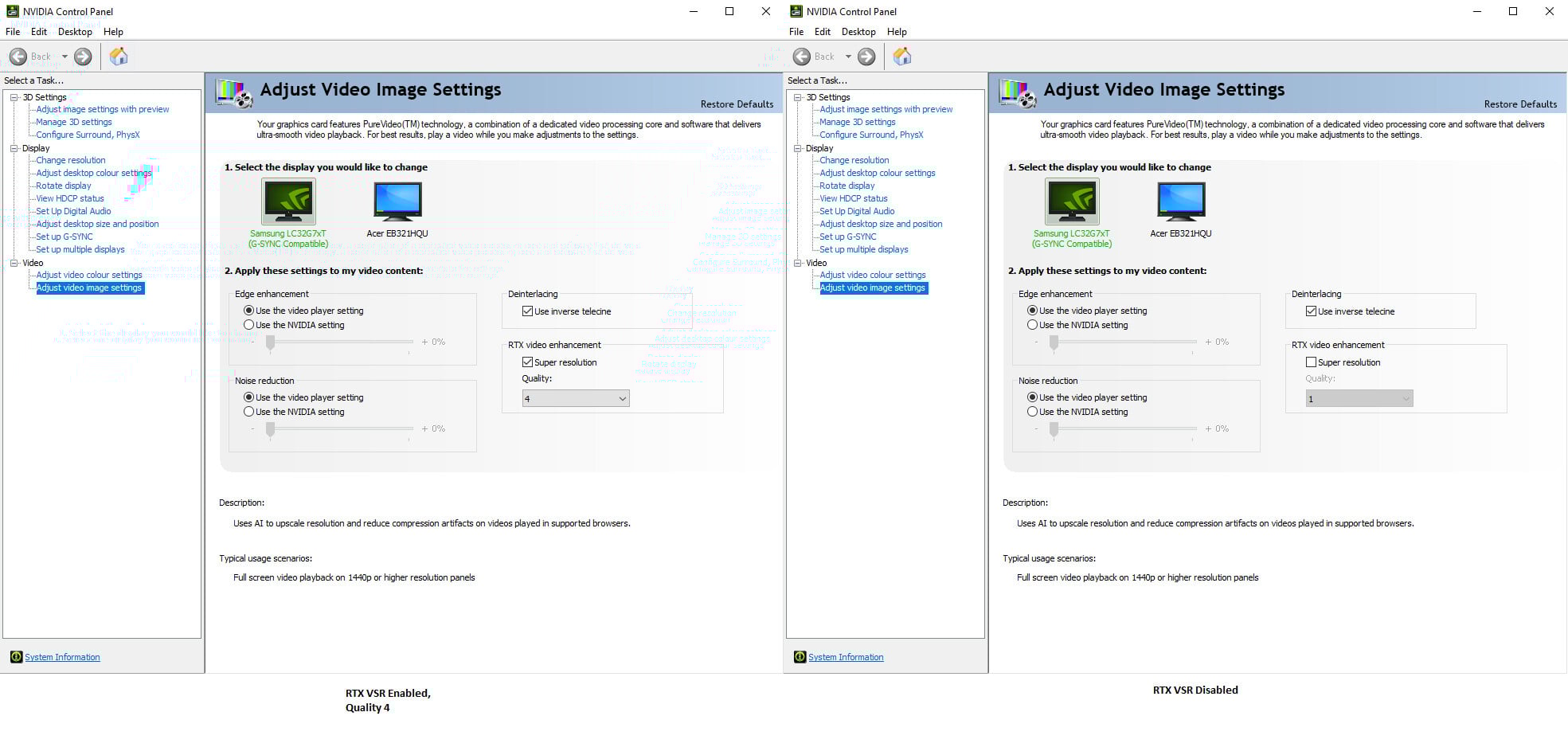Image resolution: width=1568 pixels, height=755 pixels.
Task: Select Adjust video colour settings in the task tree
Action: tap(88, 275)
